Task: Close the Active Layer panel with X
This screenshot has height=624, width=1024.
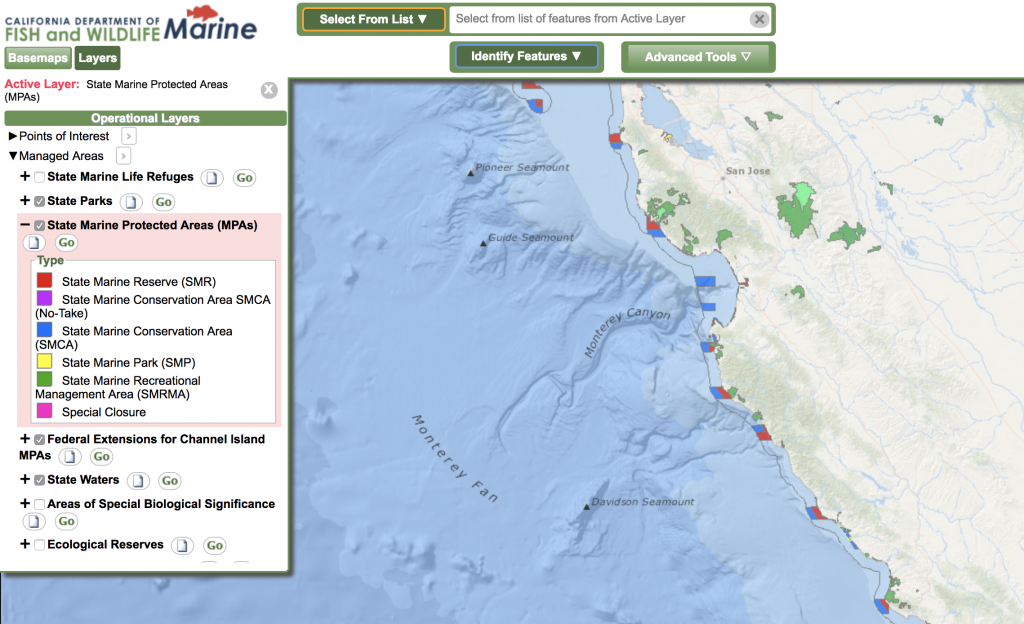Action: click(269, 90)
